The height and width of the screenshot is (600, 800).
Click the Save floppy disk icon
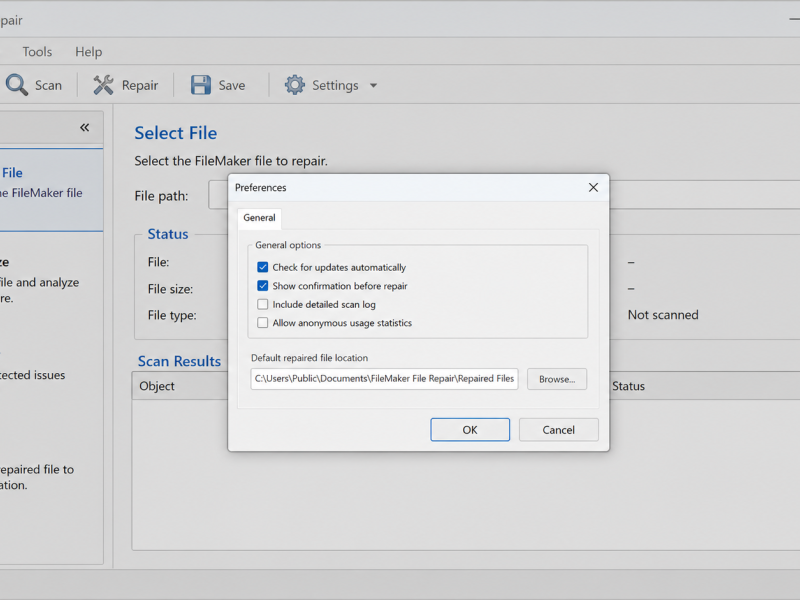pos(201,85)
